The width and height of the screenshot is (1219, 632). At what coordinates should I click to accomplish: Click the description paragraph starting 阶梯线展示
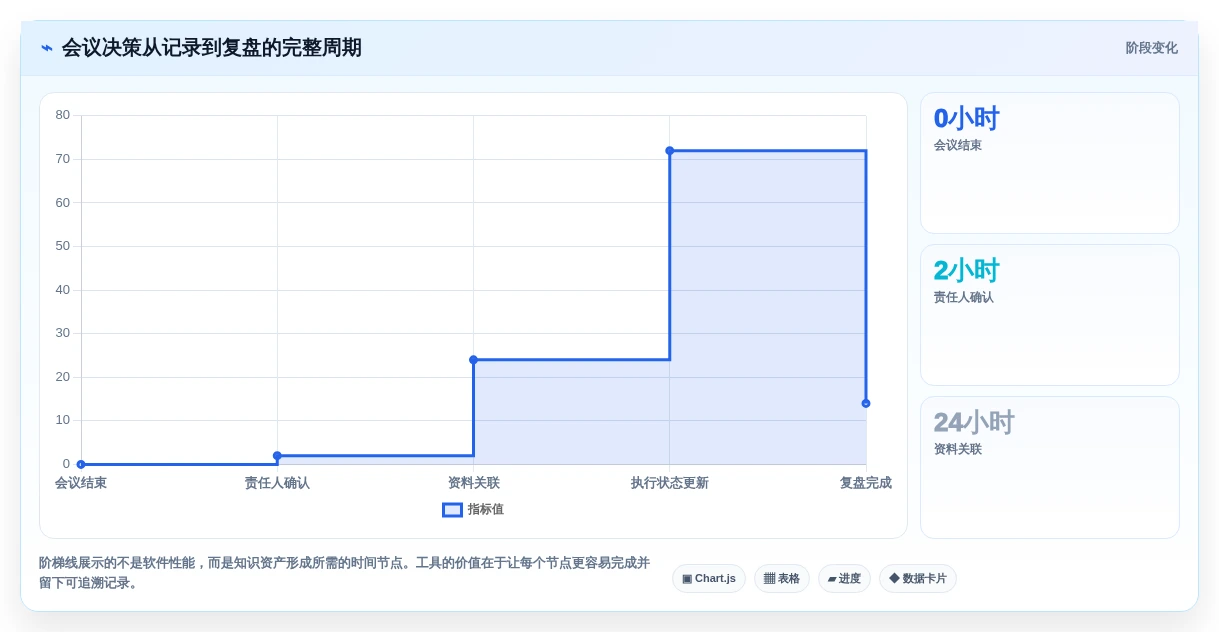point(345,573)
